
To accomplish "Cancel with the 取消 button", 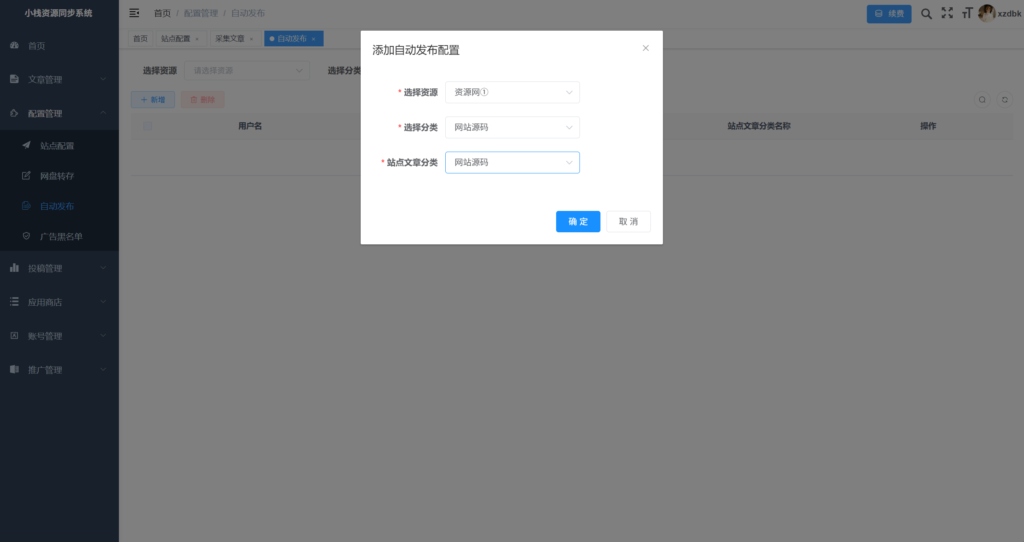I will [628, 221].
